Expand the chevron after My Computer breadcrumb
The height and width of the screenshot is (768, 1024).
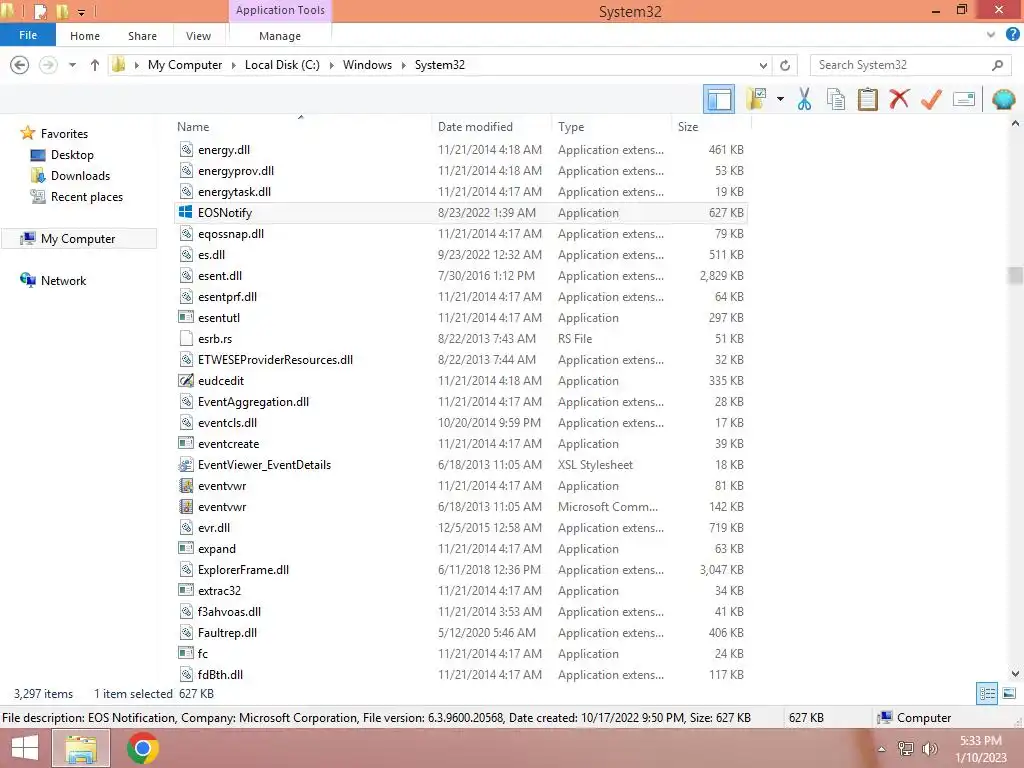233,65
